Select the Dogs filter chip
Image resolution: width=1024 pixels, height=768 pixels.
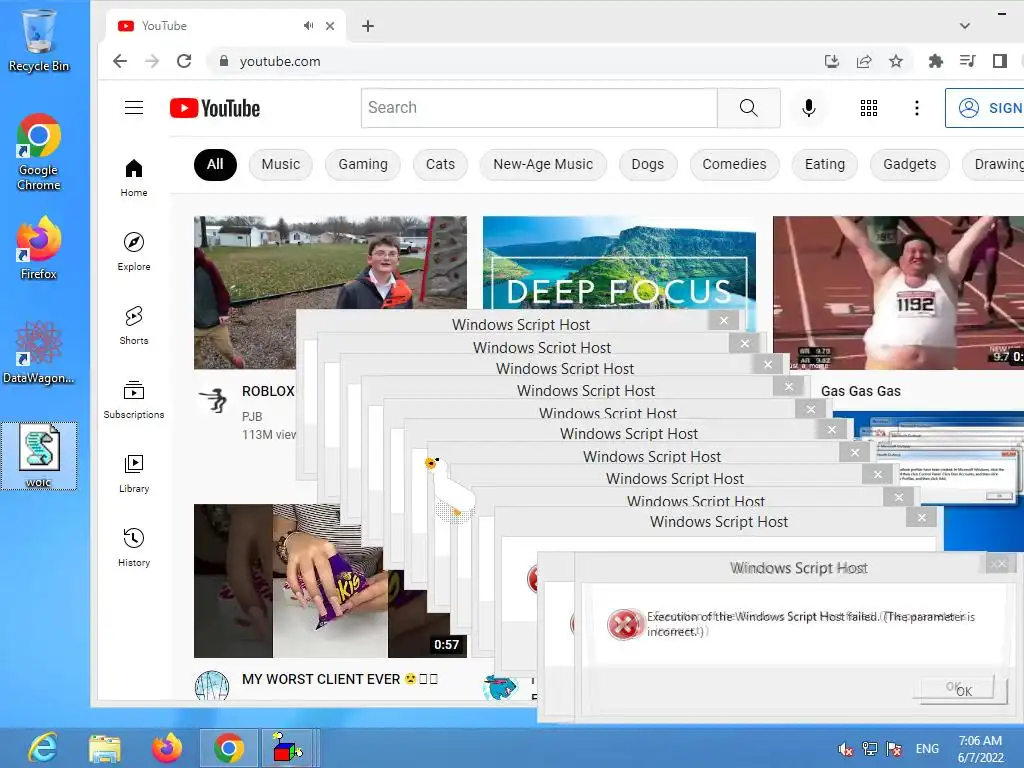tap(648, 165)
